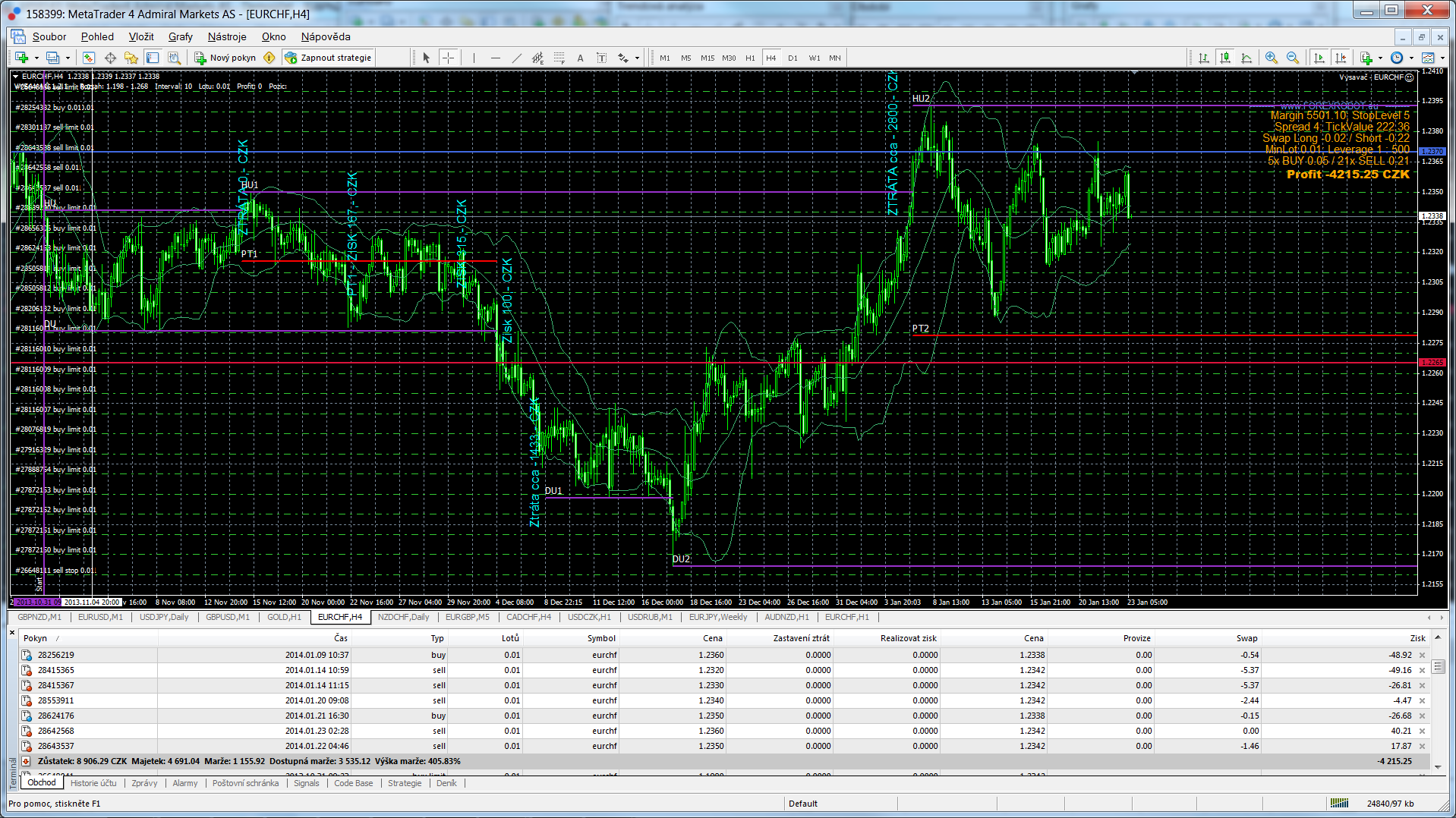Image resolution: width=1456 pixels, height=818 pixels.
Task: Open MetaEditor via yellow diamond icon
Action: (x=269, y=58)
